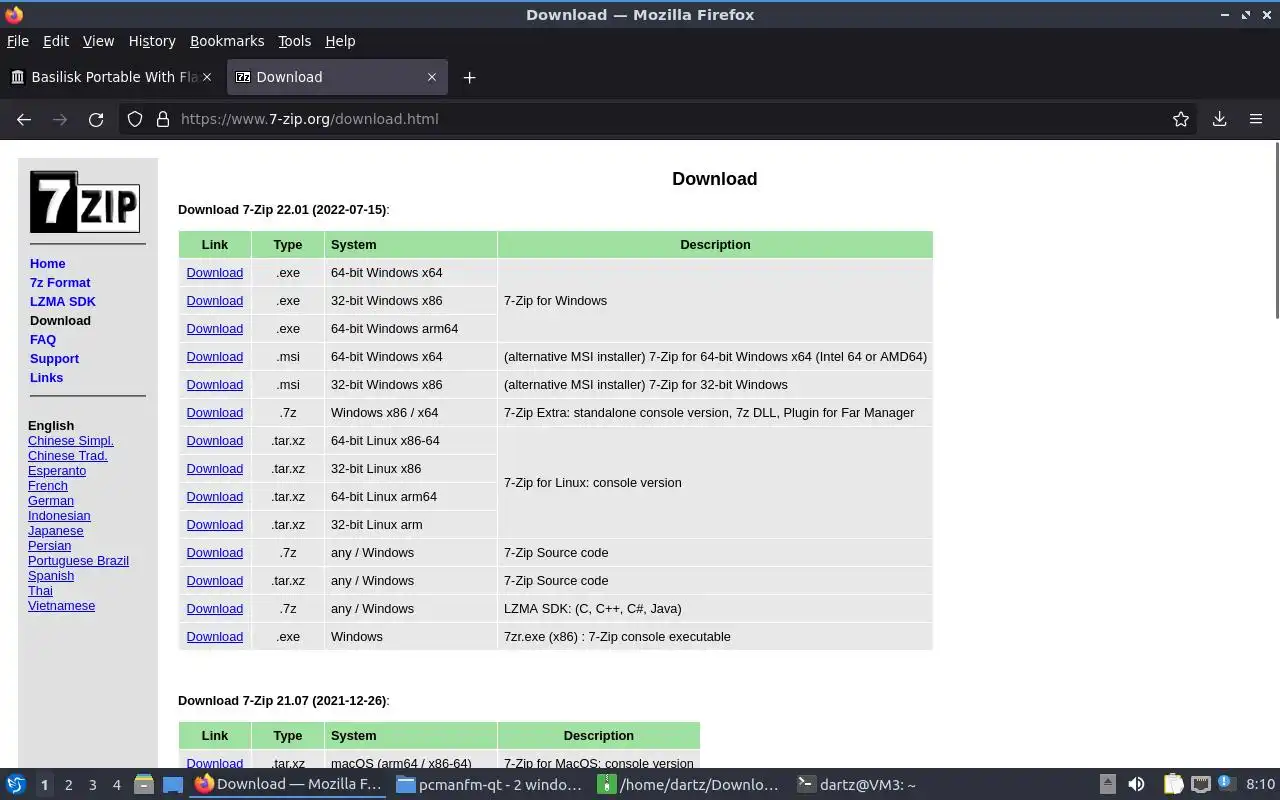Switch language to Portuguese Brazil
1280x800 pixels.
[x=78, y=561]
